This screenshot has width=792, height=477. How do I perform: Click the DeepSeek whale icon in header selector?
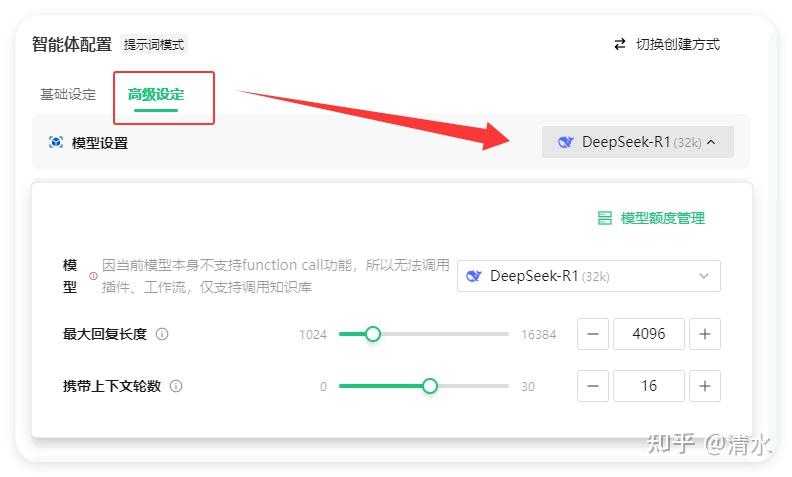coord(565,142)
